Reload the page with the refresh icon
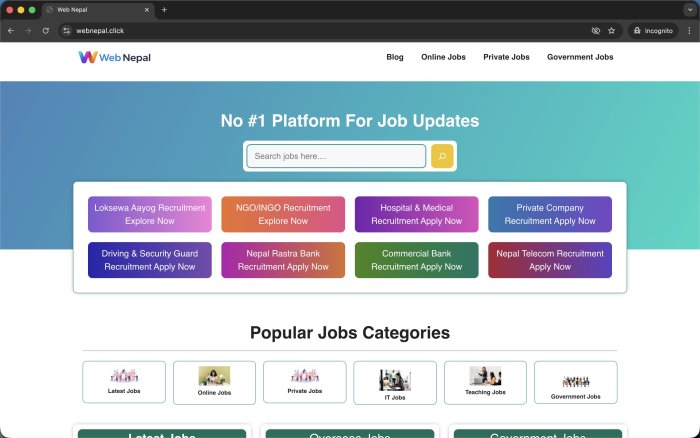The height and width of the screenshot is (438, 700). [46, 31]
